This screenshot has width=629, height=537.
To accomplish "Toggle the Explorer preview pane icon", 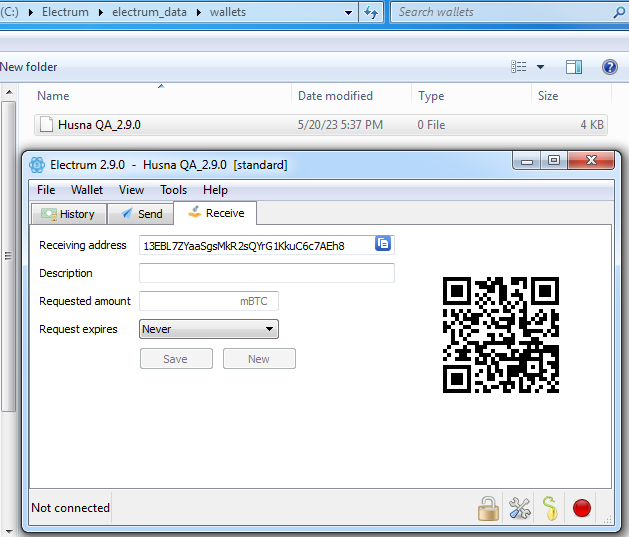I will coord(574,67).
